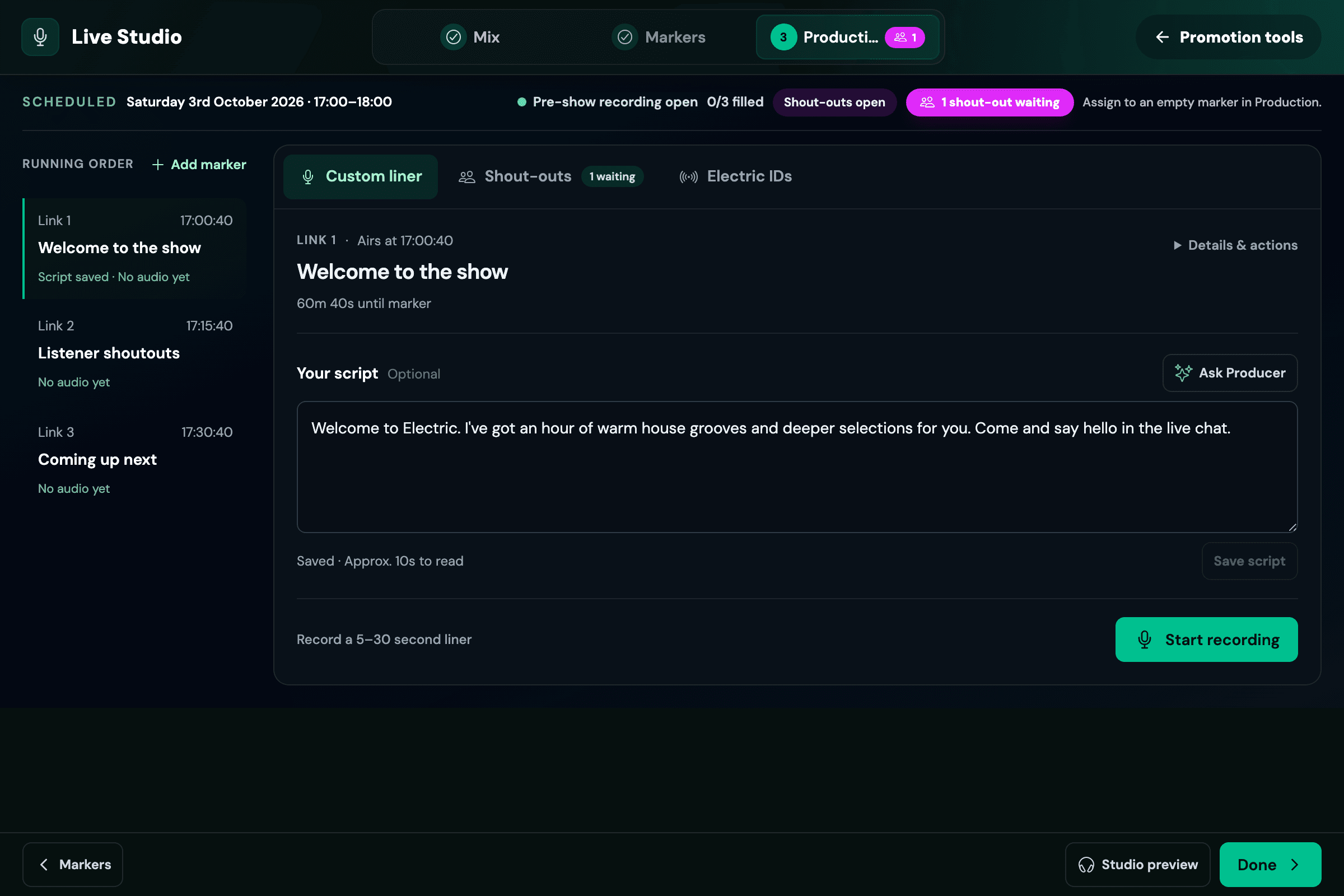Go back to Promotion tools

[x=1229, y=37]
